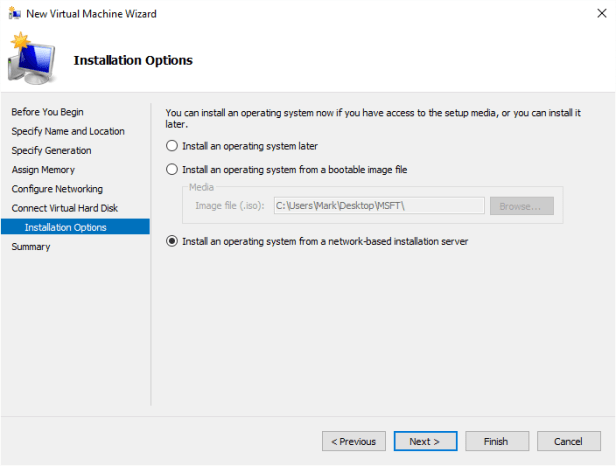
Task: Jump to Specify Generation step
Action: (x=51, y=150)
